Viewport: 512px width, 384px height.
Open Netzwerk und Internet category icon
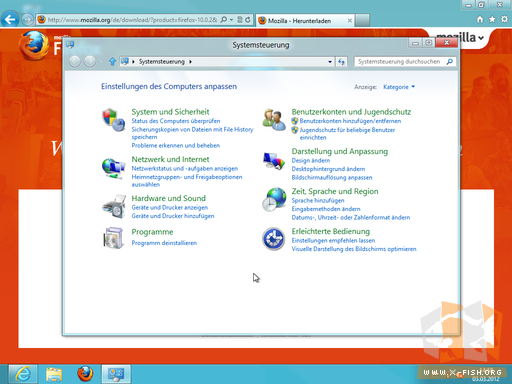click(x=114, y=168)
